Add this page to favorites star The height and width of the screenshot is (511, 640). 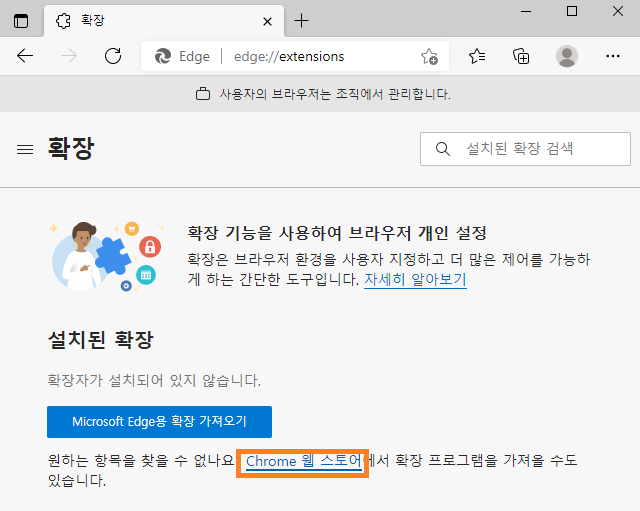pyautogui.click(x=429, y=56)
